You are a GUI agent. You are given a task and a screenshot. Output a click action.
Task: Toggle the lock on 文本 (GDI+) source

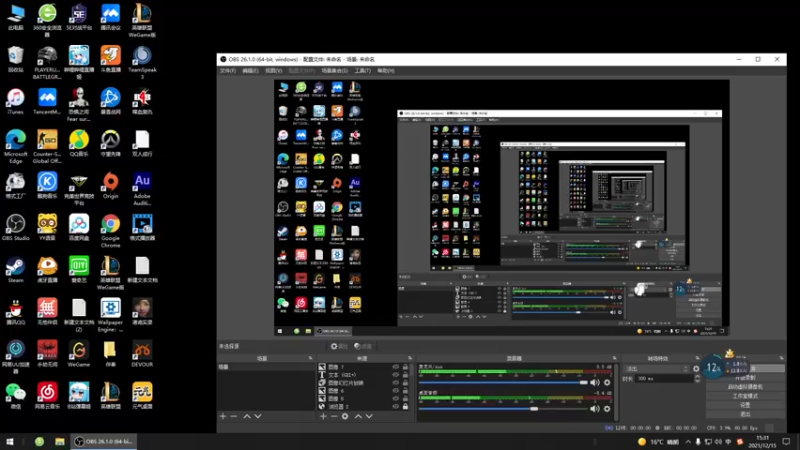point(406,375)
